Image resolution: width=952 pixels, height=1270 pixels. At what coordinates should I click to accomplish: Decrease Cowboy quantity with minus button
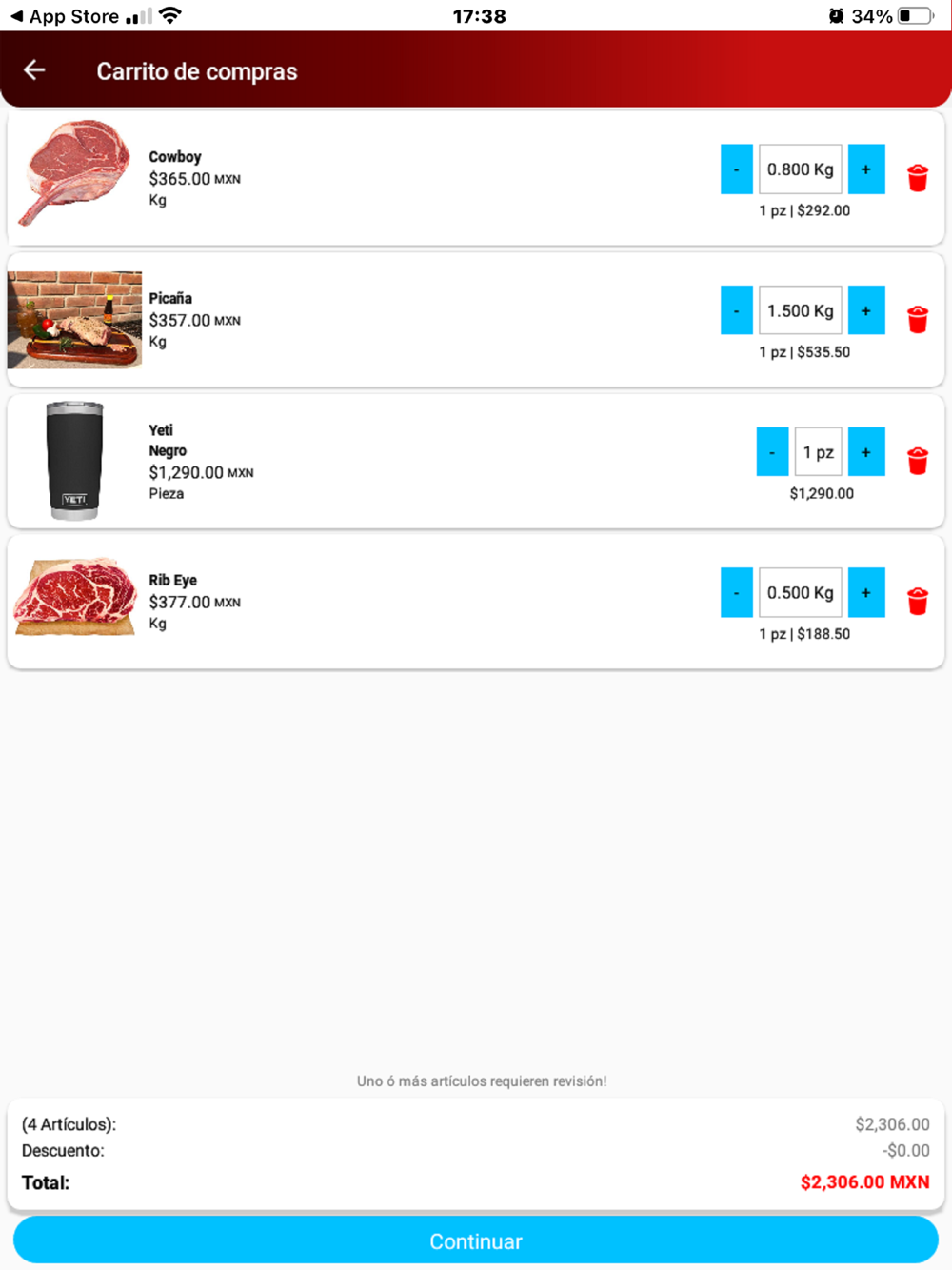737,169
